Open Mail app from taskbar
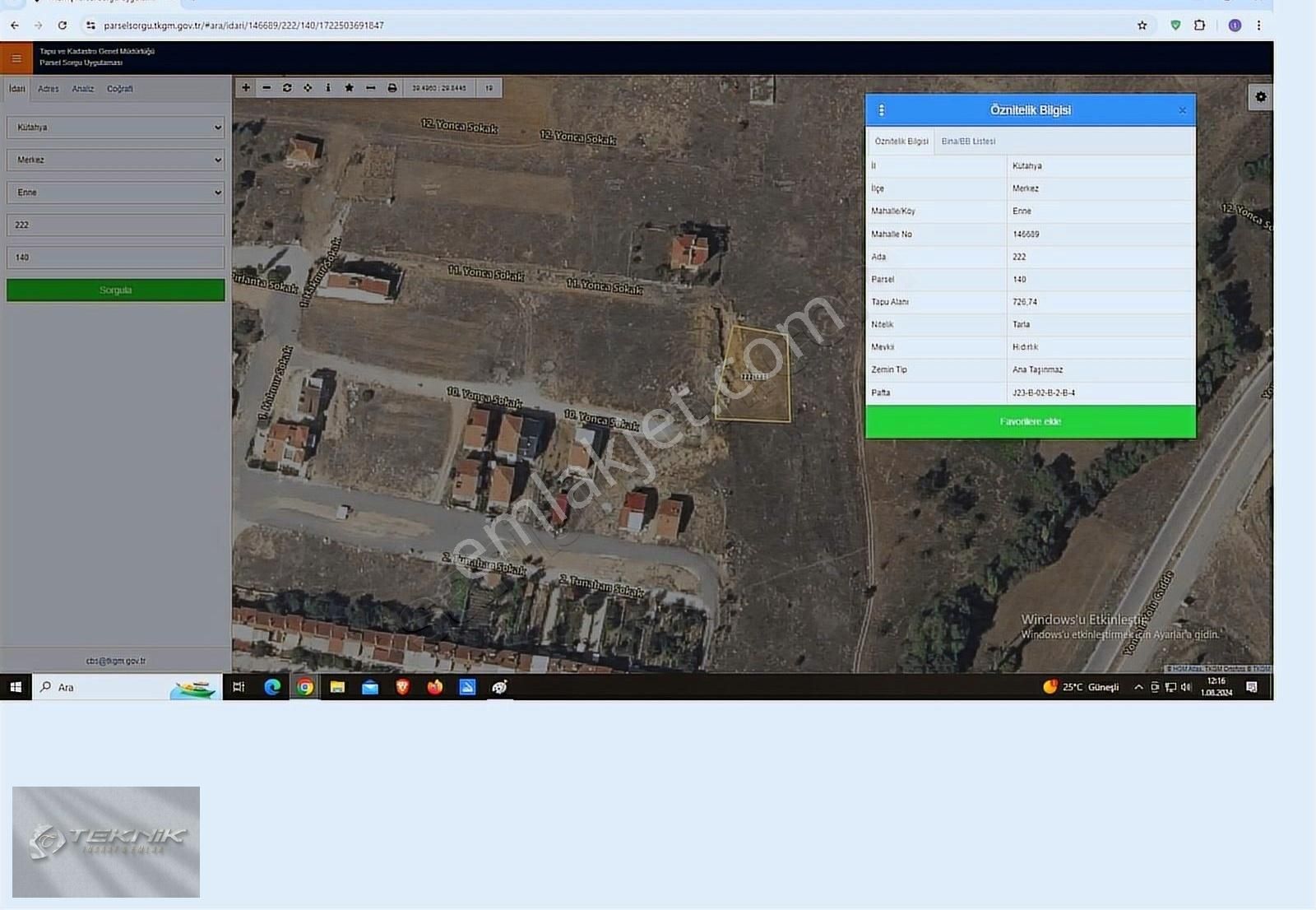1316x910 pixels. point(370,687)
